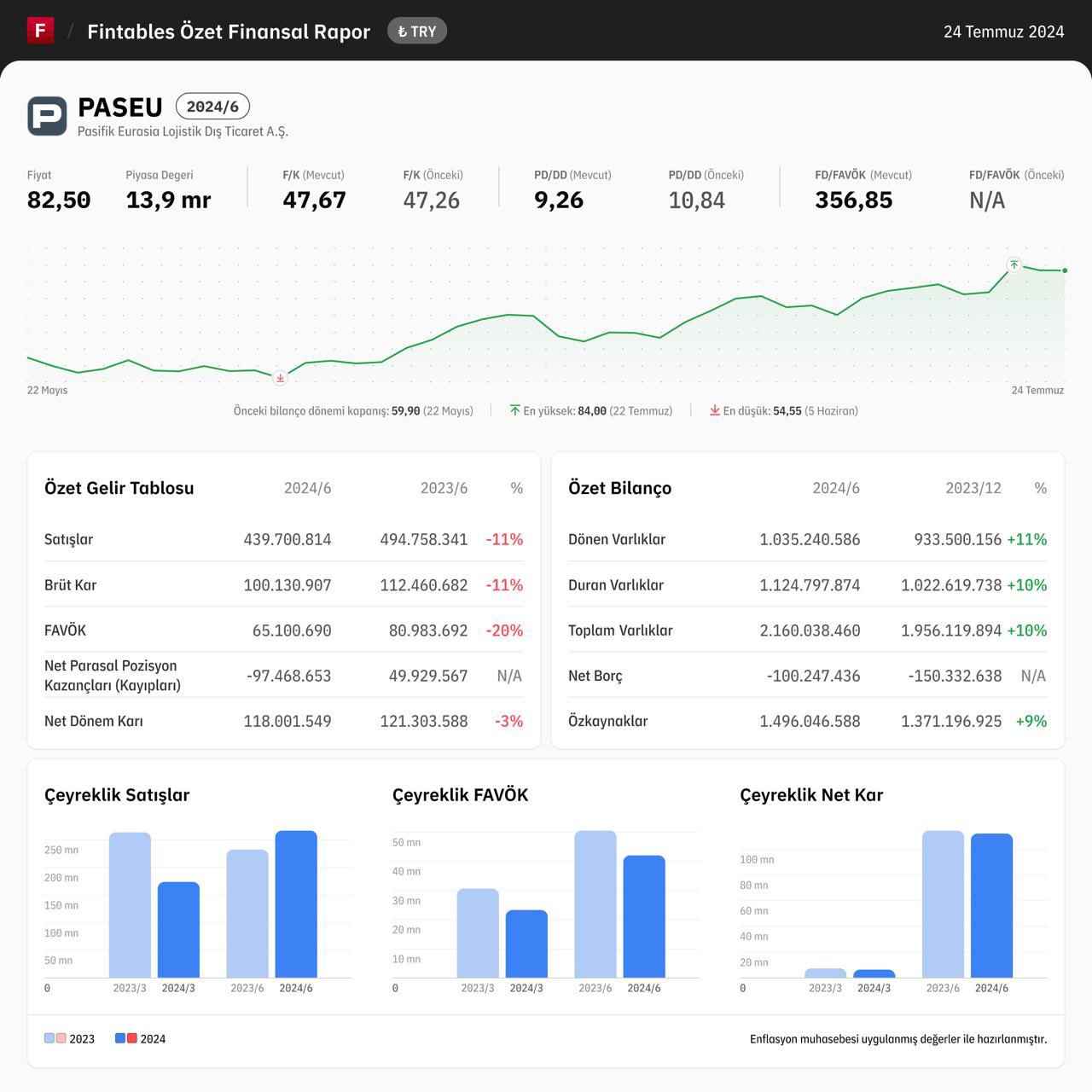Click the Dönen Varlıklar value 1.035.240.586
1092x1092 pixels.
pos(810,539)
